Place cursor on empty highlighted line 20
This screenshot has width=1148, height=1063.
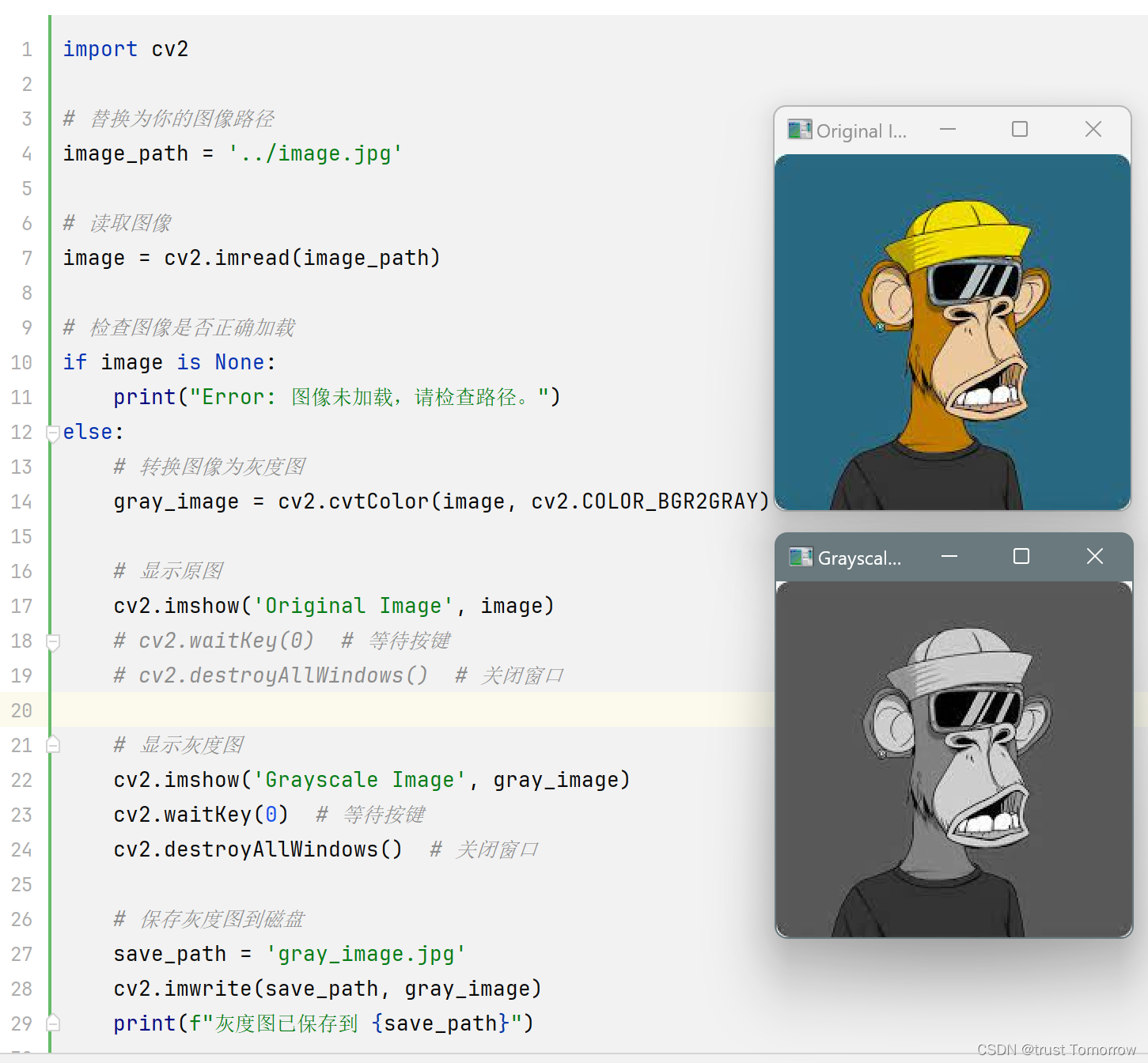(x=411, y=710)
